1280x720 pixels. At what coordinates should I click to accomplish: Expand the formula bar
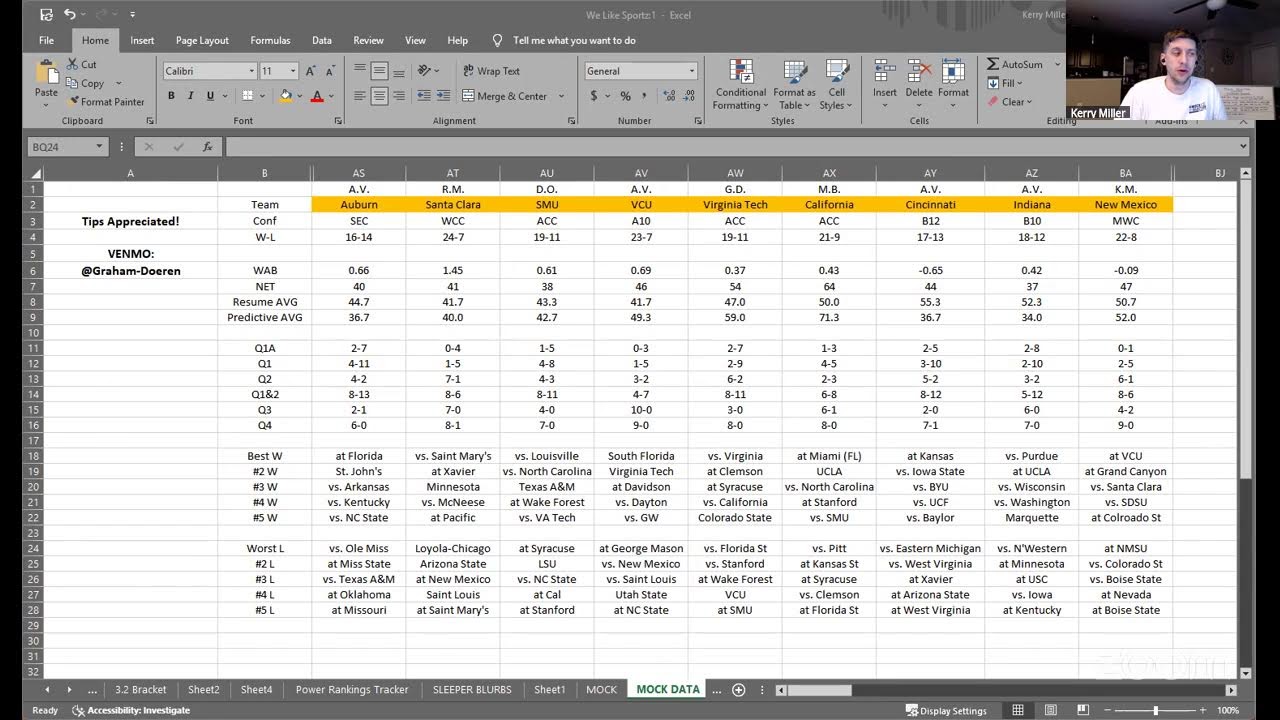(x=1243, y=147)
